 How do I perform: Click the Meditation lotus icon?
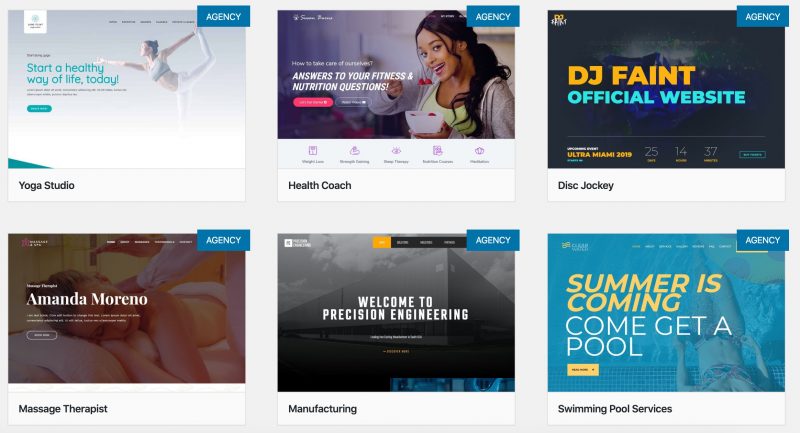[479, 150]
